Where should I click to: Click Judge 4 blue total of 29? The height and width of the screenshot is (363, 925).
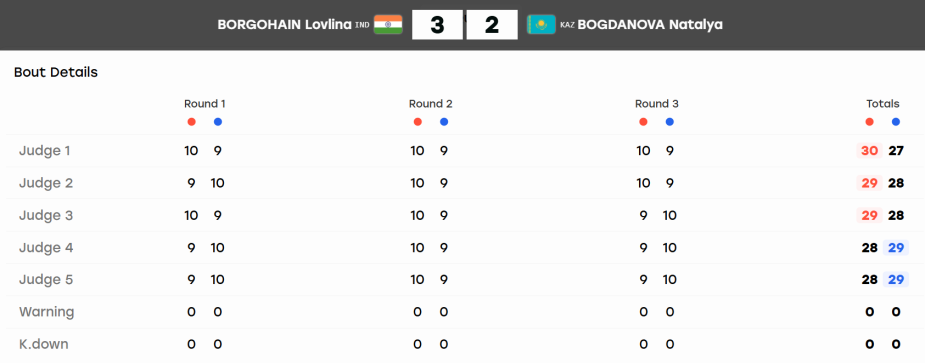896,247
